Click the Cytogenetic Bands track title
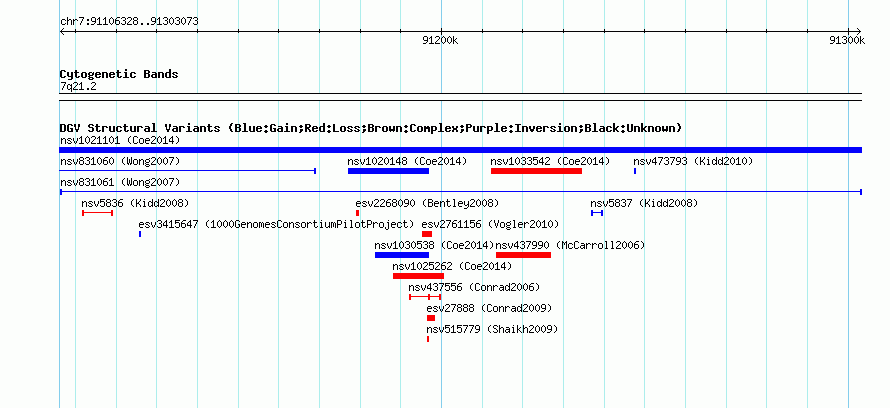 pyautogui.click(x=119, y=74)
